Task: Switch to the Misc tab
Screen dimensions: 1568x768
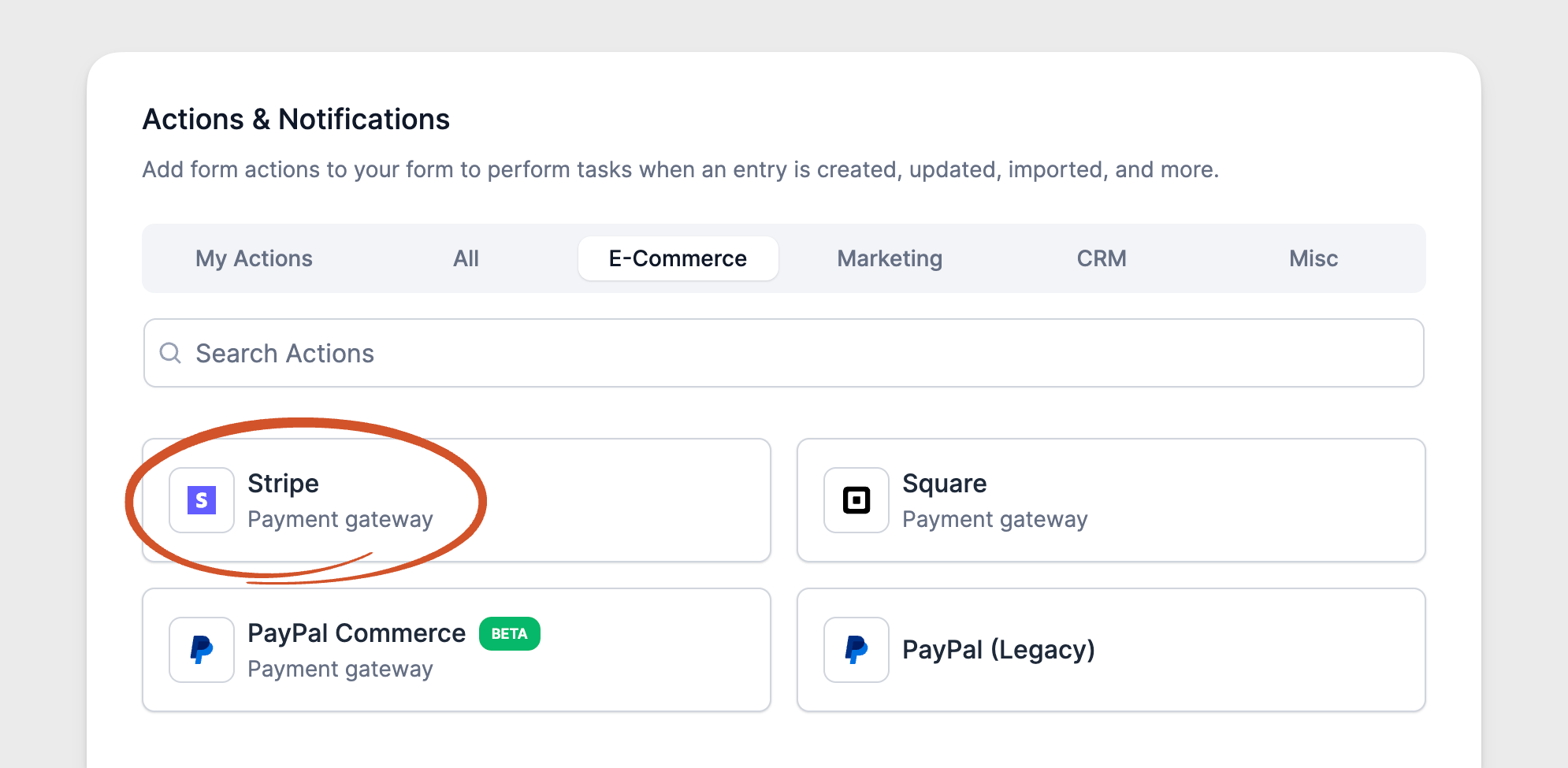Action: point(1313,258)
